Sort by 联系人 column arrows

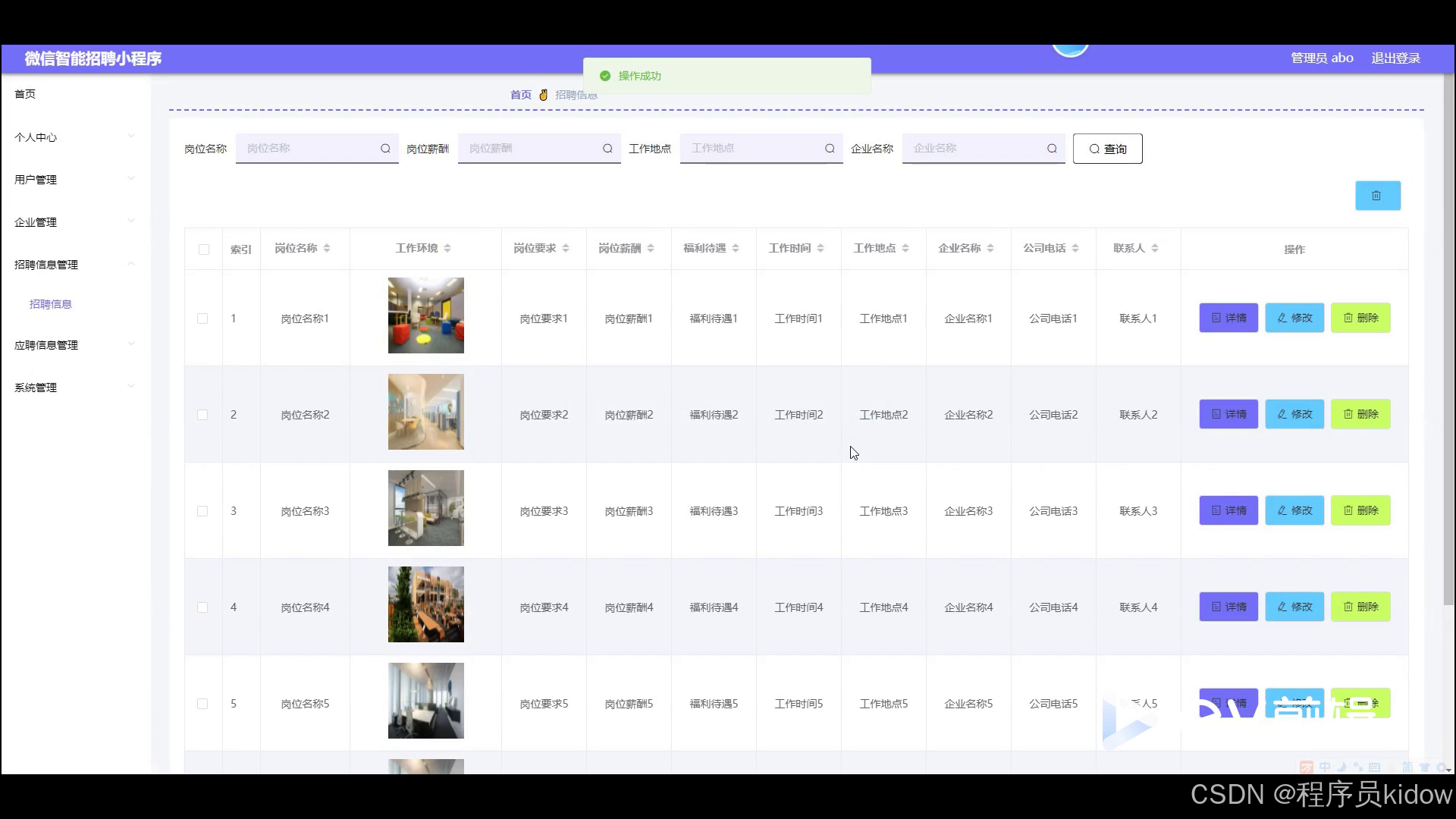tap(1155, 248)
